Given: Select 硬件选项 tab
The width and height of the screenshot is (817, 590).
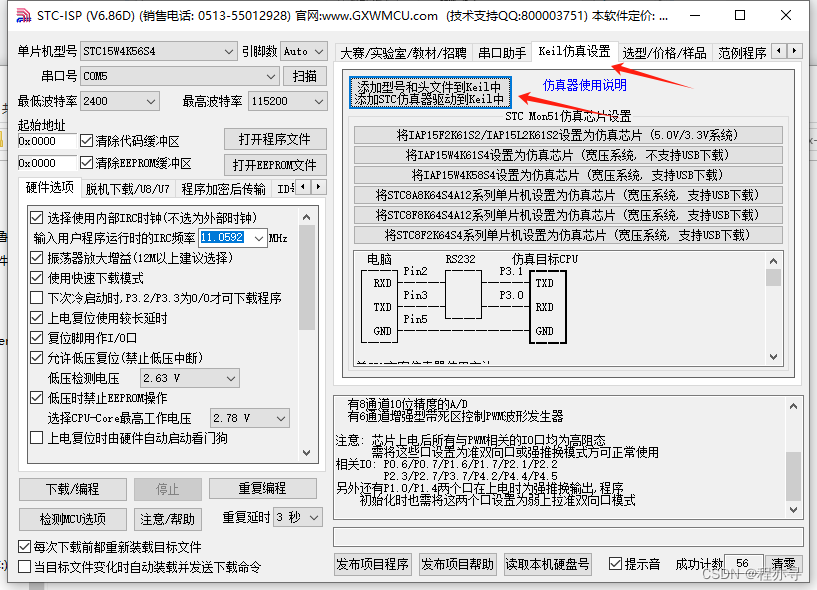Looking at the screenshot, I should tap(49, 187).
